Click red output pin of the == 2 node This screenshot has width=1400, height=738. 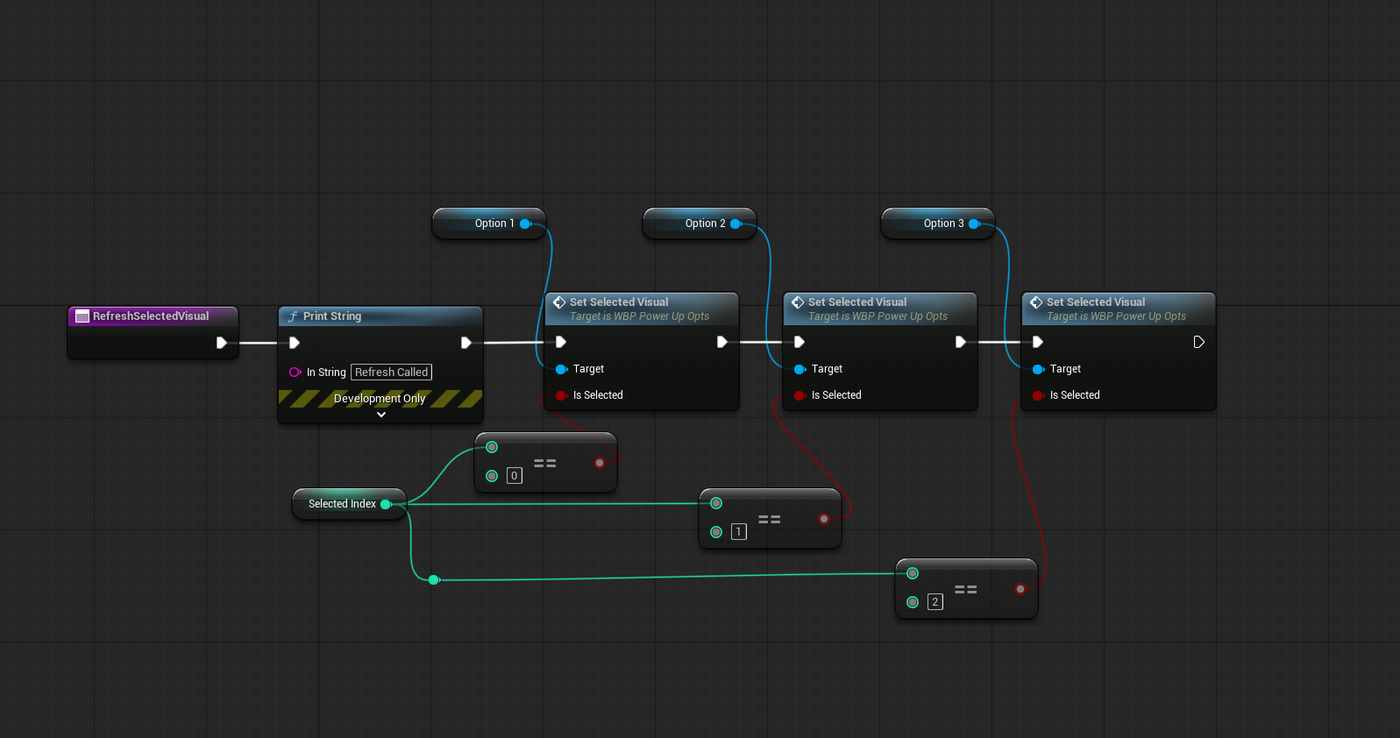point(1020,589)
